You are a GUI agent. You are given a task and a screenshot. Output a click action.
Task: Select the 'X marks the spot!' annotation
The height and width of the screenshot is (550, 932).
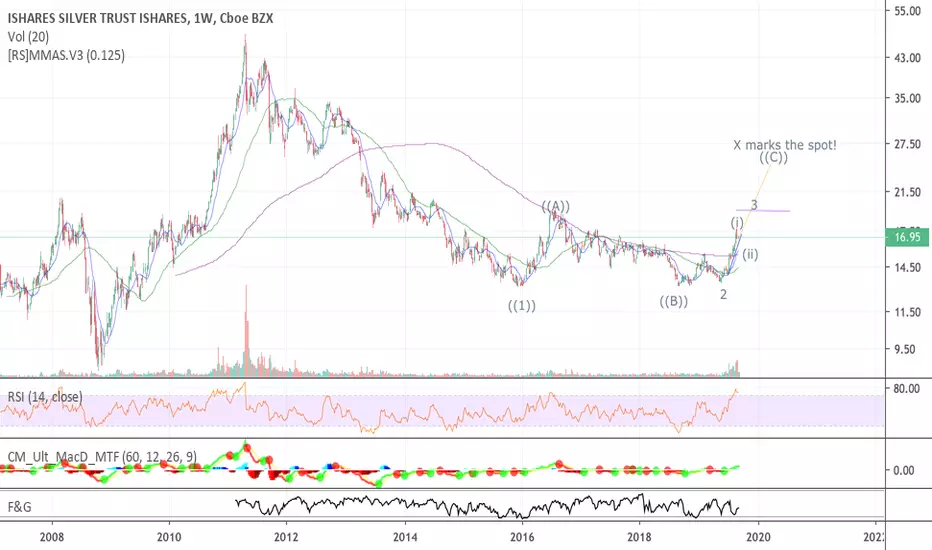click(785, 145)
